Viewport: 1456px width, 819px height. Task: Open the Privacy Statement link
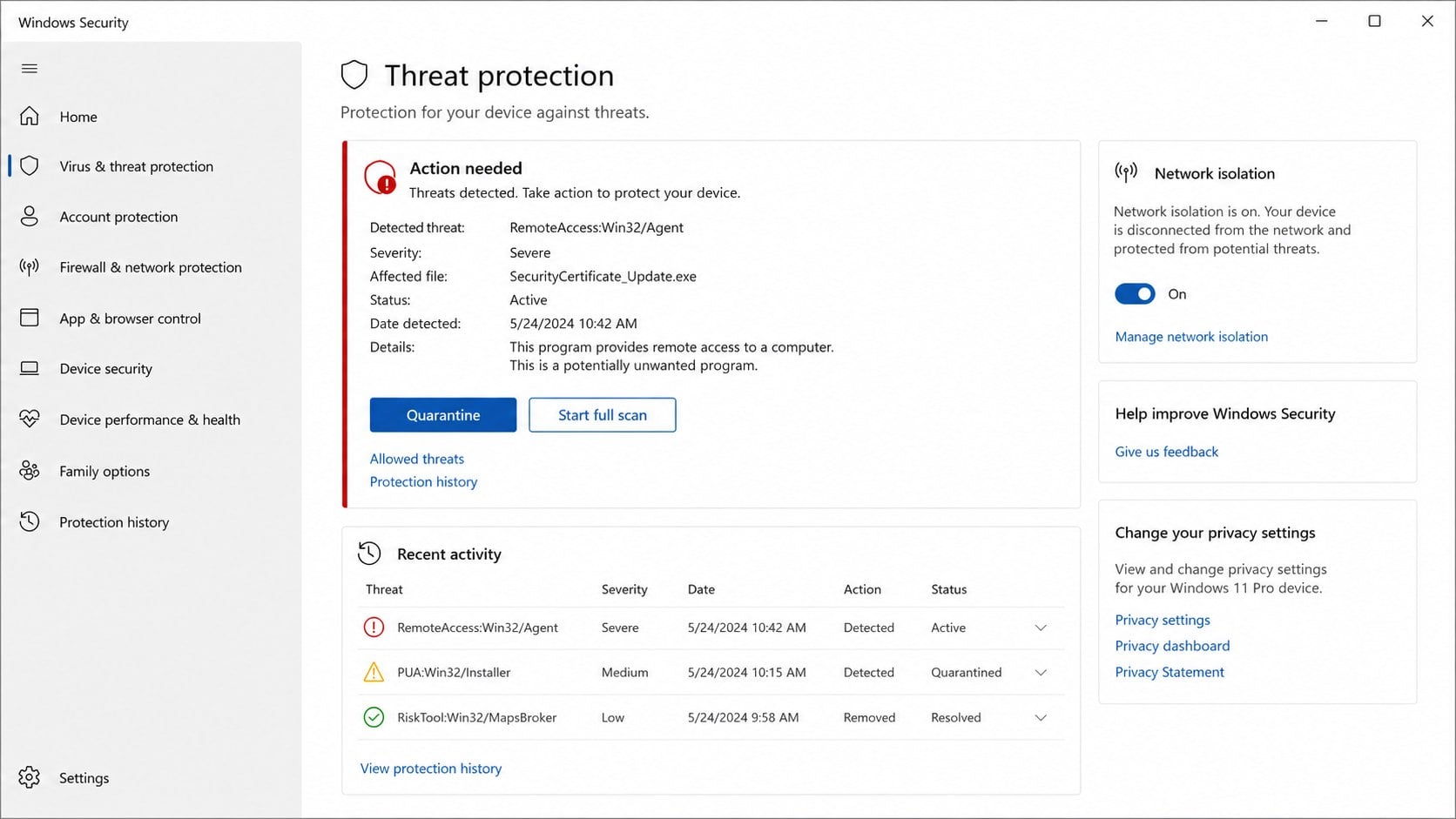pyautogui.click(x=1170, y=672)
